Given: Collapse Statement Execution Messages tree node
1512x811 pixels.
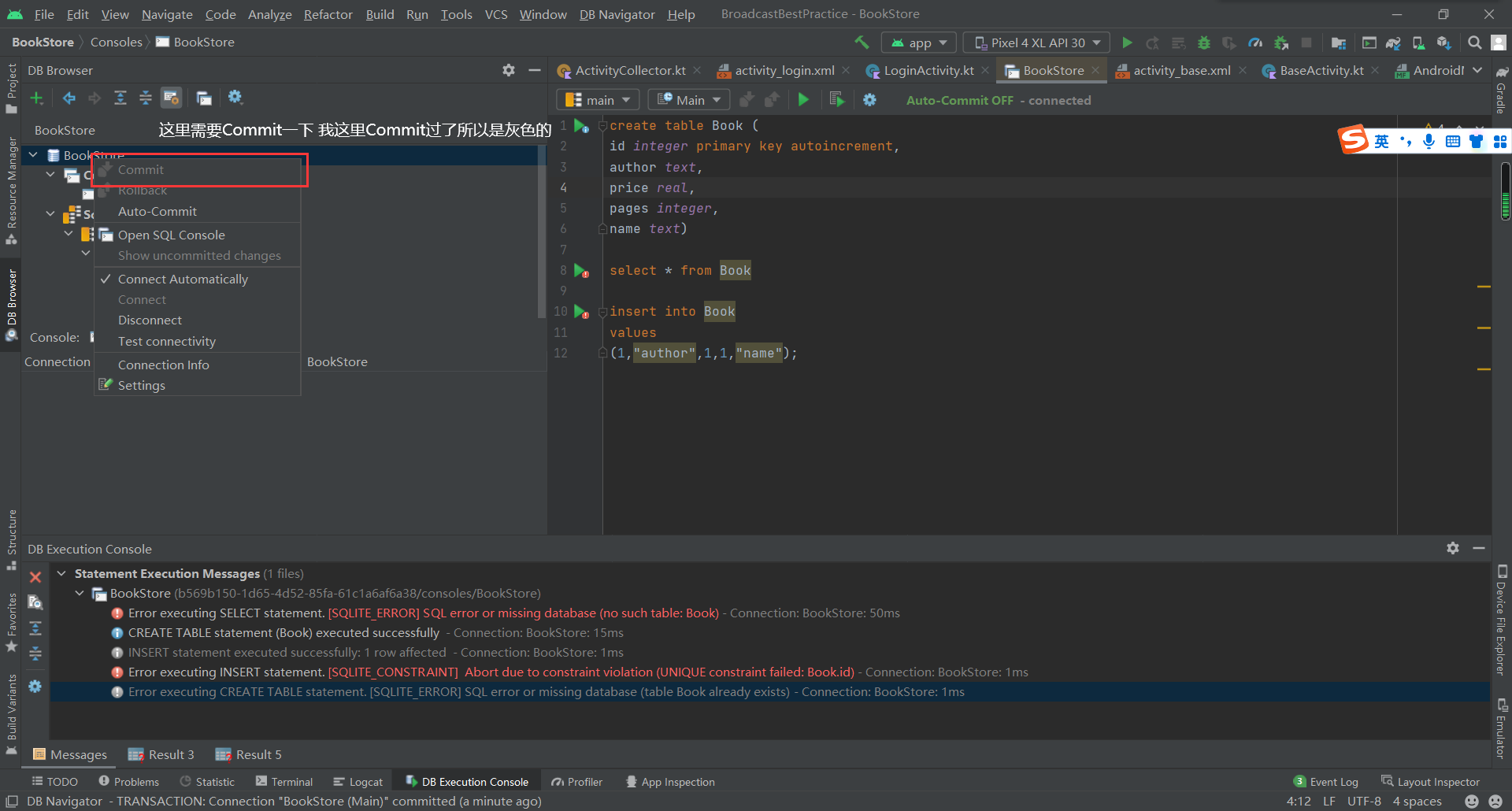Looking at the screenshot, I should coord(61,574).
